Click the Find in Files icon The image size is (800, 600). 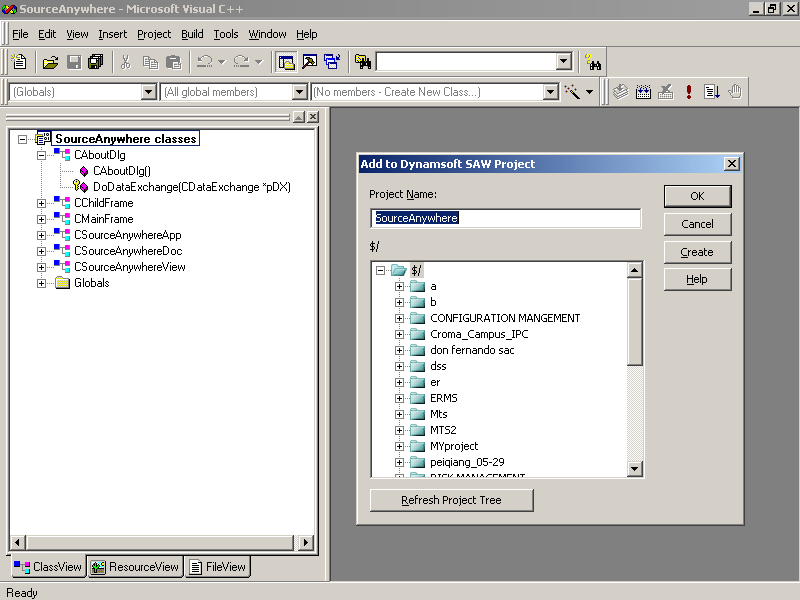click(363, 62)
